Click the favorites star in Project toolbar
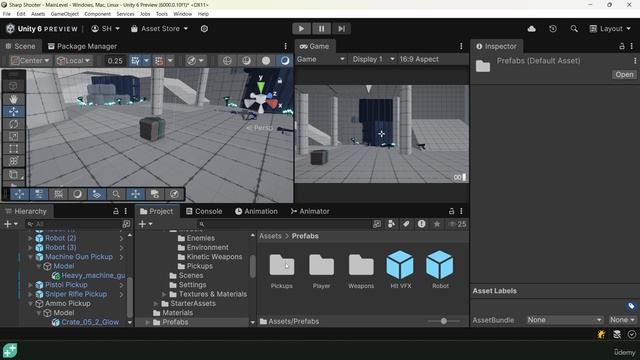Screen dimensions: 640x360 pos(437,224)
